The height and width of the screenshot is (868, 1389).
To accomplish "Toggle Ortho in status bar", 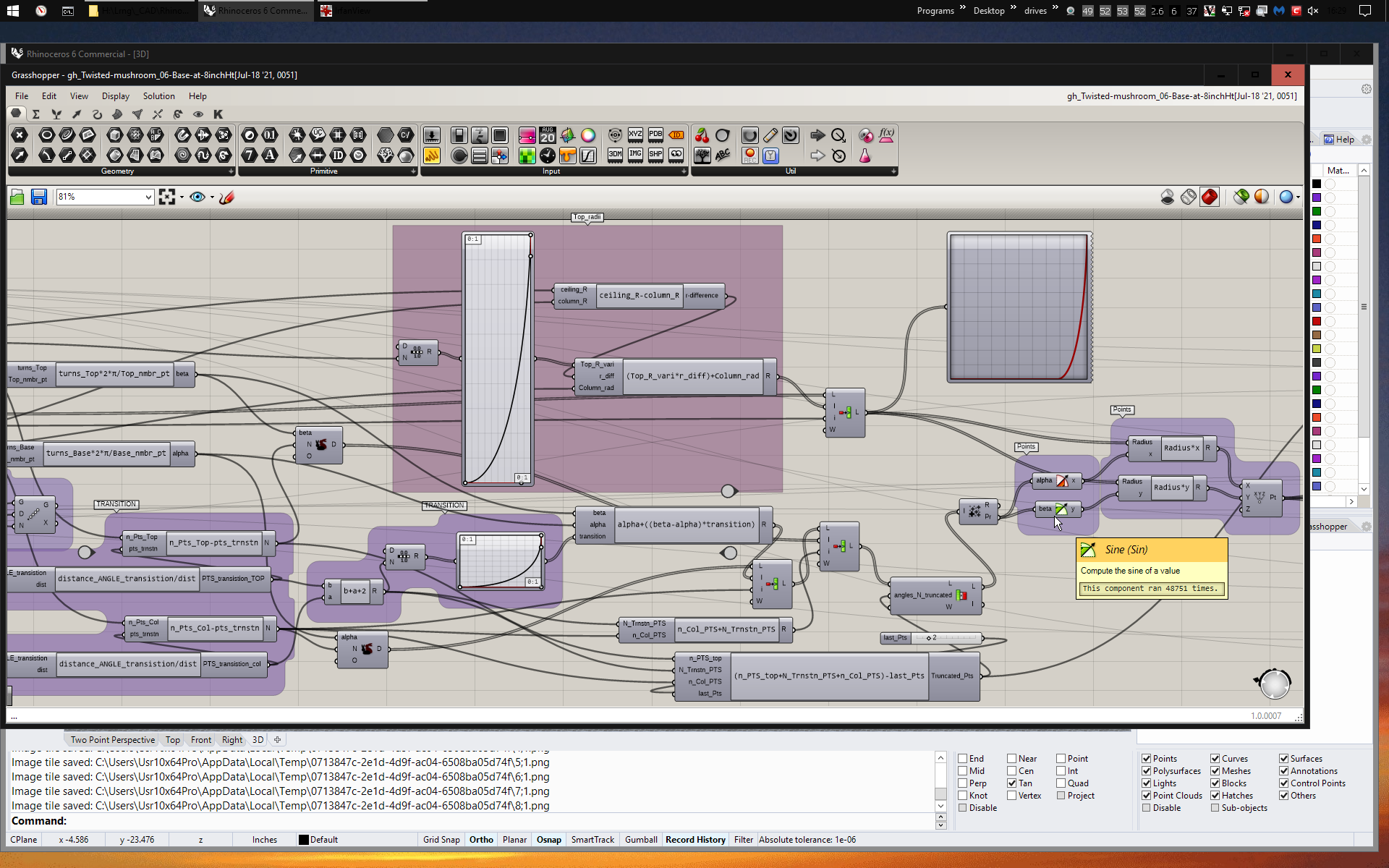I will coord(481,840).
